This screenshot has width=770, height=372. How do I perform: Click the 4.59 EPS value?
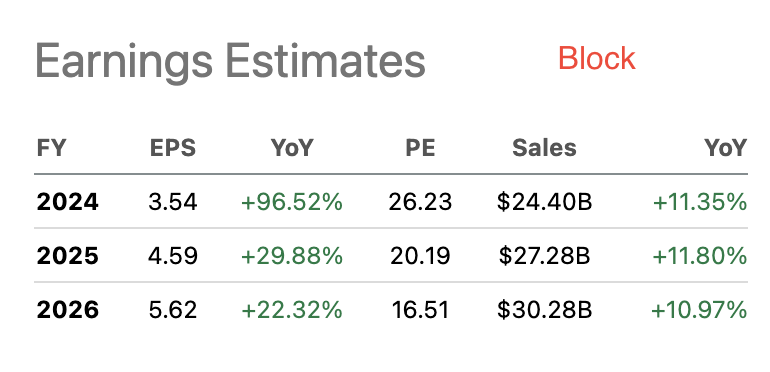[x=173, y=256]
